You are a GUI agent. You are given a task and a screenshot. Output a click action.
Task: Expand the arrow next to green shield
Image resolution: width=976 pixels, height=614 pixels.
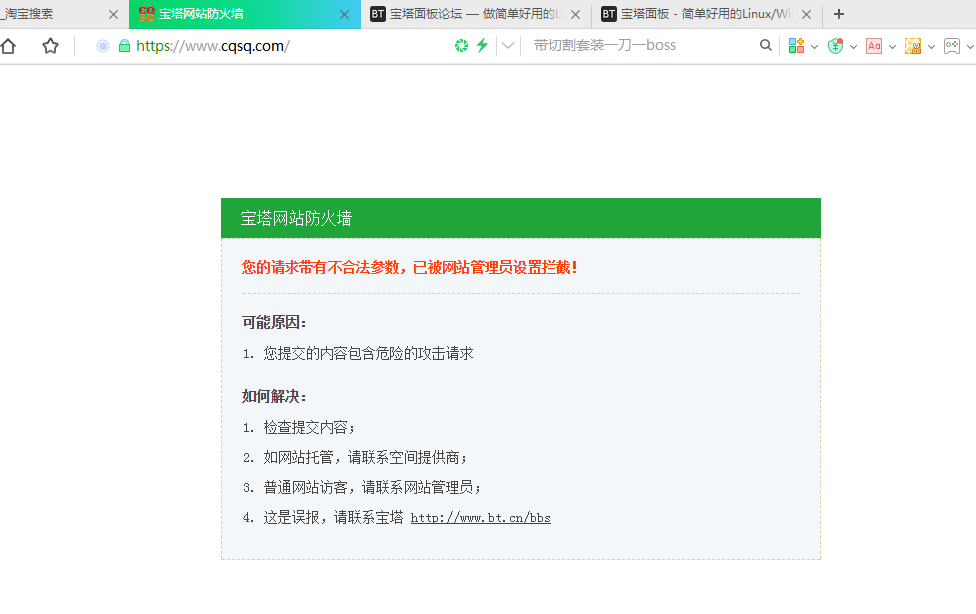coord(853,47)
